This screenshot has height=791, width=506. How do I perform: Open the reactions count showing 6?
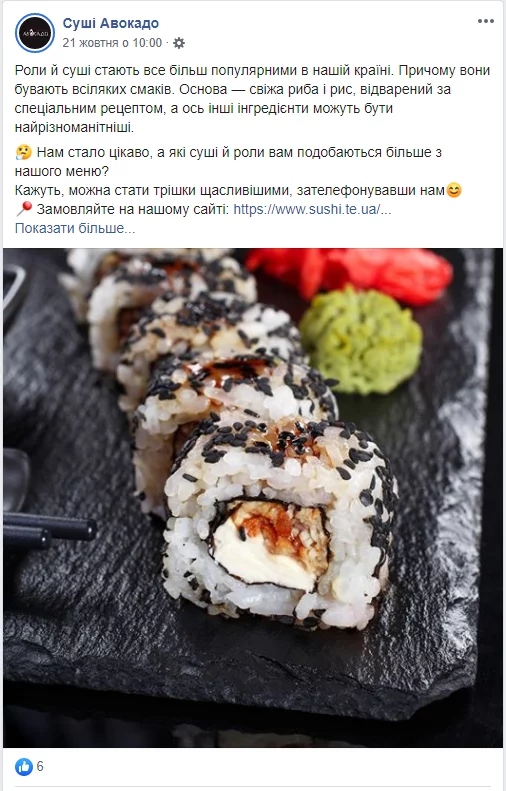(x=40, y=767)
